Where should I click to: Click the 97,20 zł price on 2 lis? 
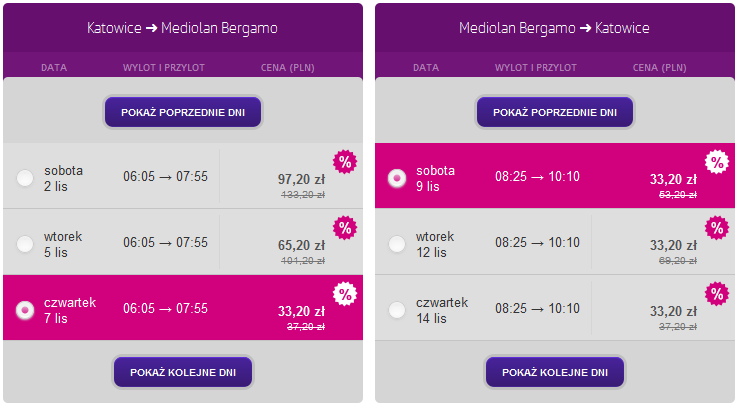tap(301, 179)
